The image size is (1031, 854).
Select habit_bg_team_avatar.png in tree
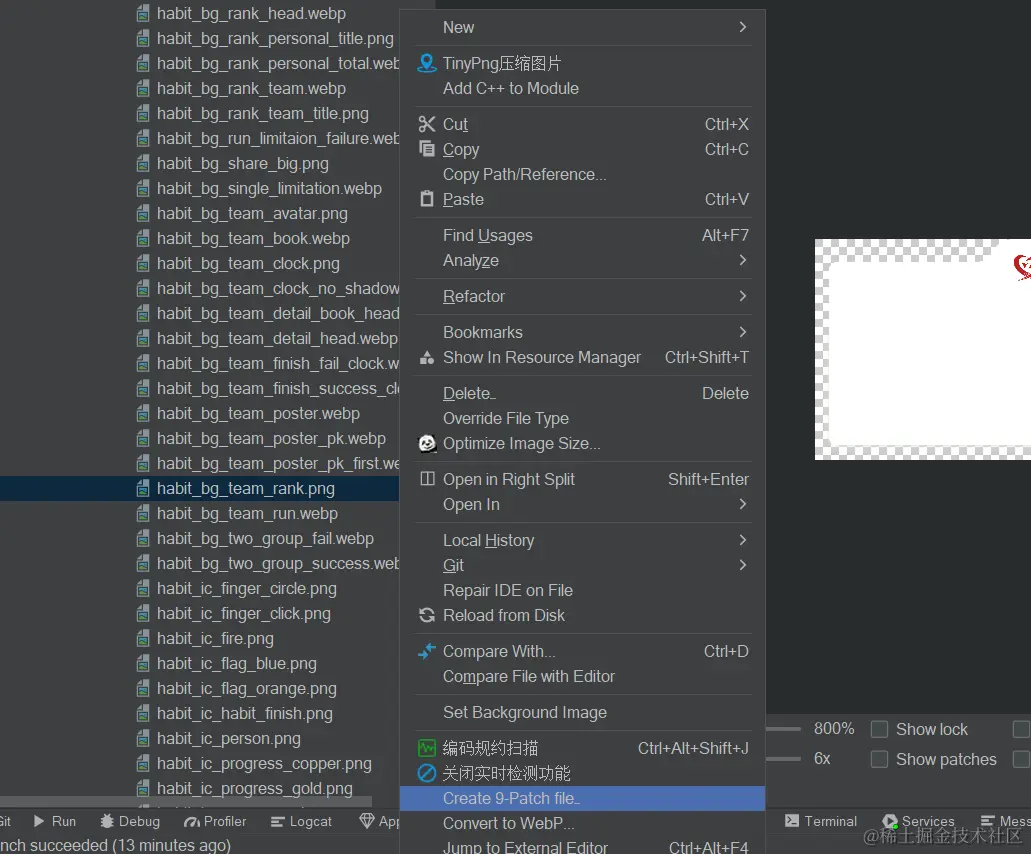(252, 214)
